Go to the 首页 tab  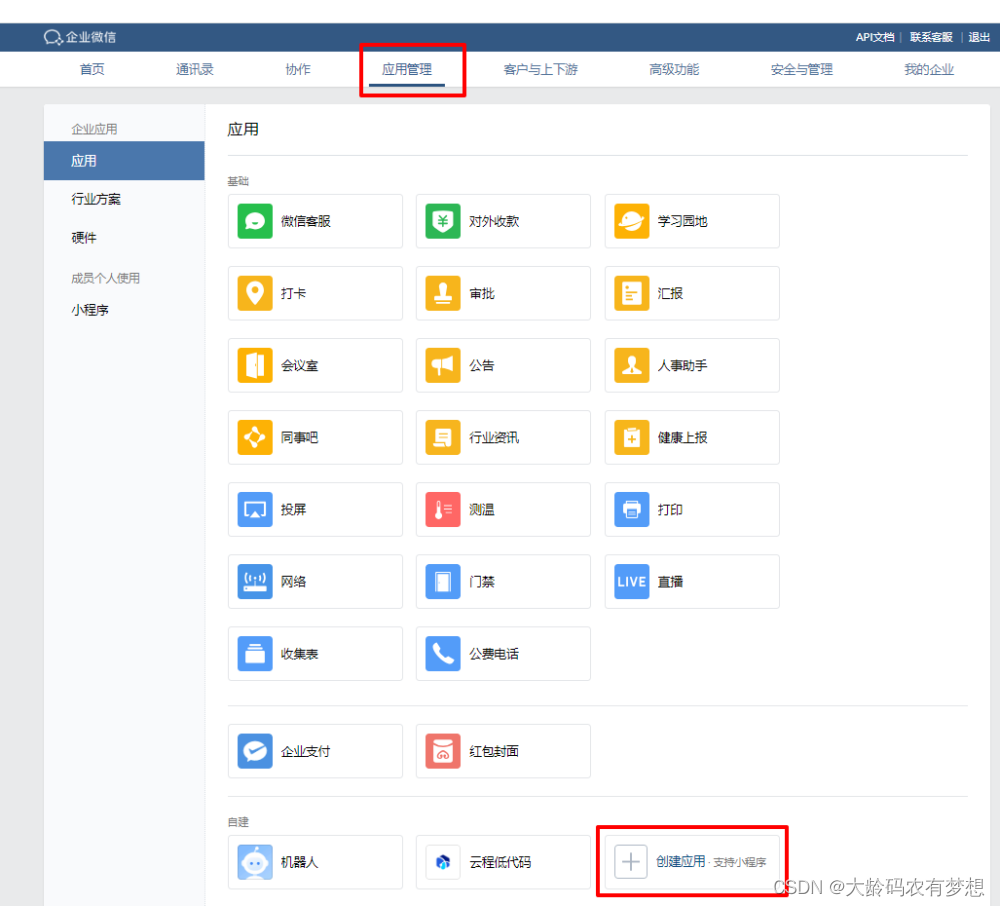(x=92, y=69)
